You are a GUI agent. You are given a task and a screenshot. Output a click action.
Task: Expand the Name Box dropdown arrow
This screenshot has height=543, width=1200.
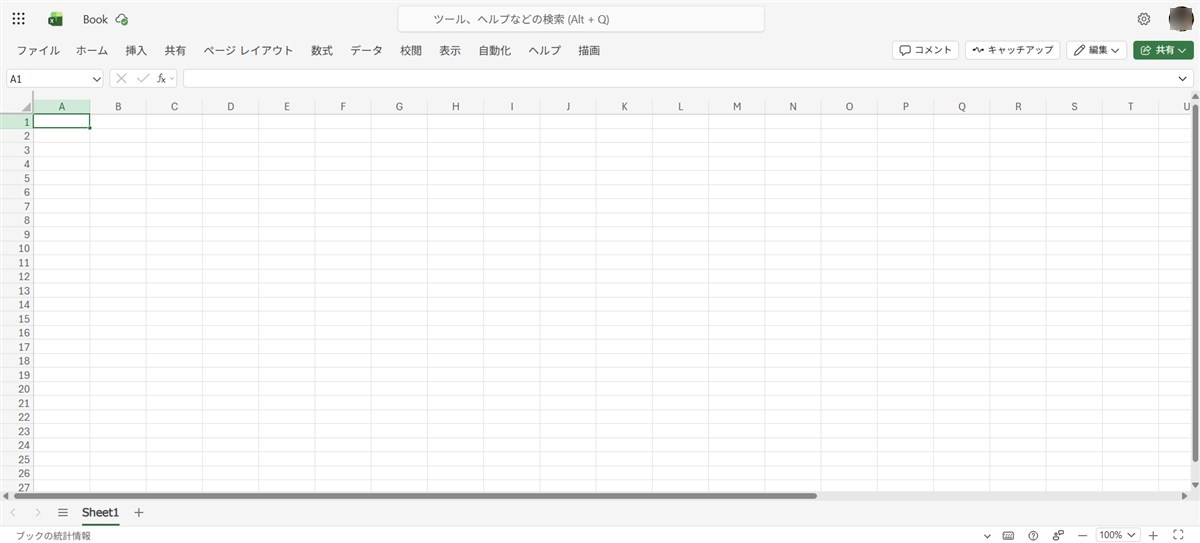point(97,78)
